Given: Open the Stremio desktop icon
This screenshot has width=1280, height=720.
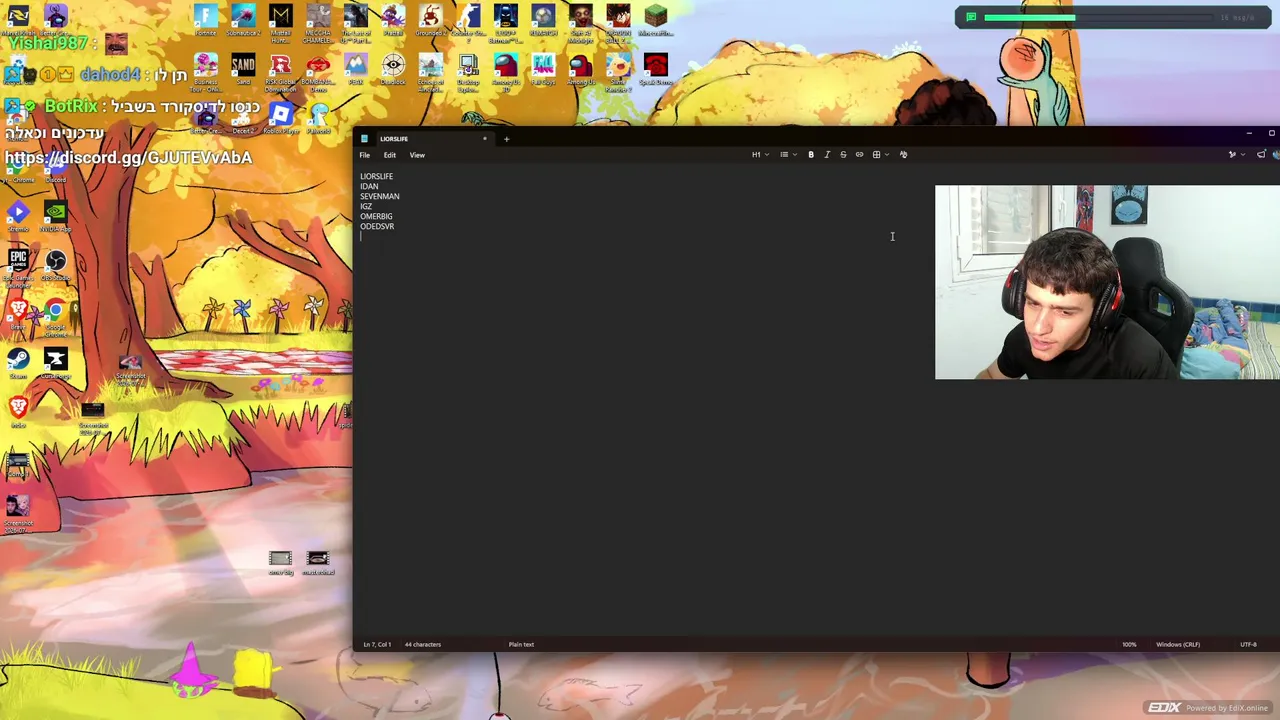Looking at the screenshot, I should (17, 216).
